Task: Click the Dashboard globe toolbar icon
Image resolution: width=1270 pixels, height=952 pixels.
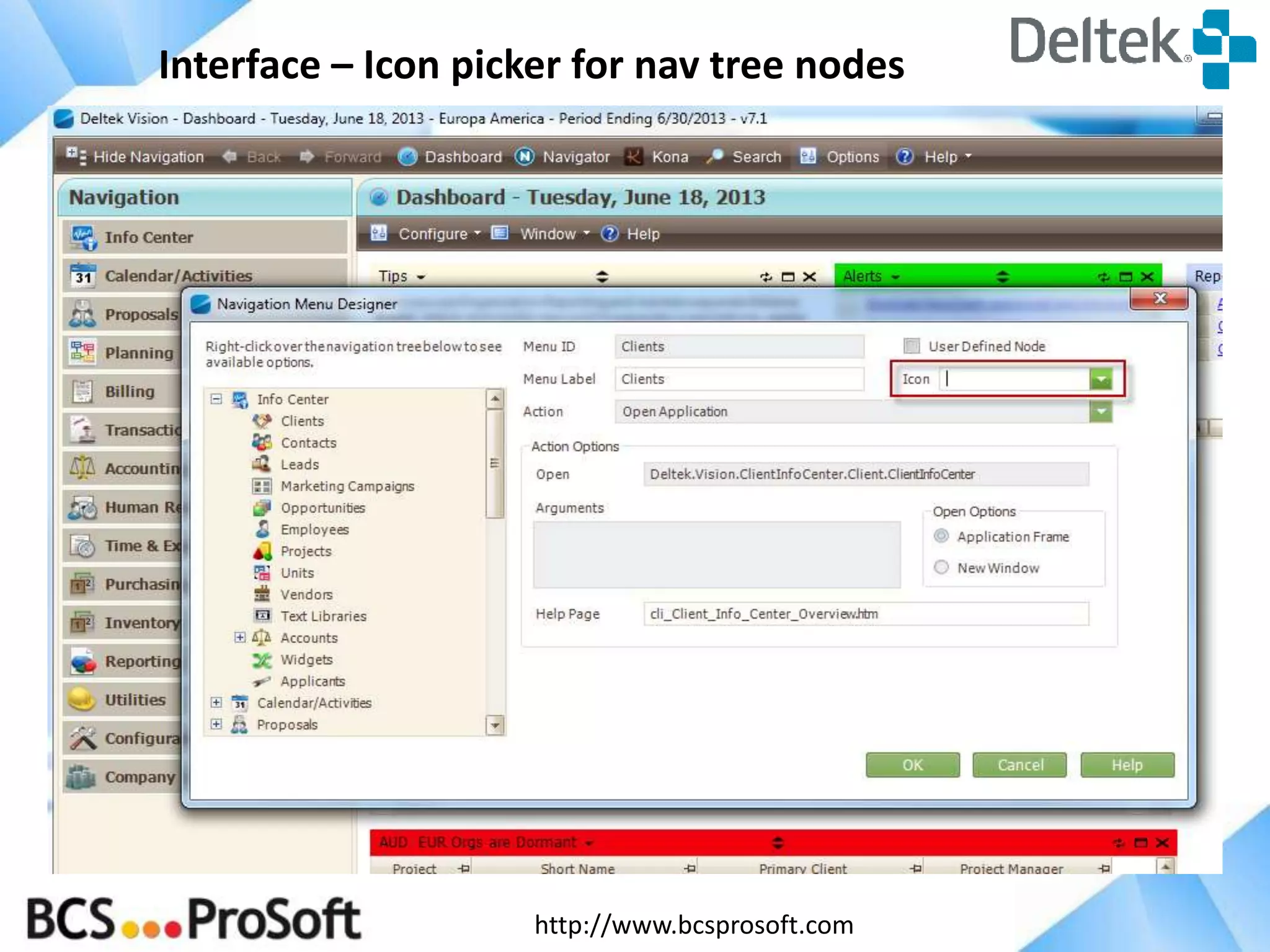Action: click(x=407, y=157)
